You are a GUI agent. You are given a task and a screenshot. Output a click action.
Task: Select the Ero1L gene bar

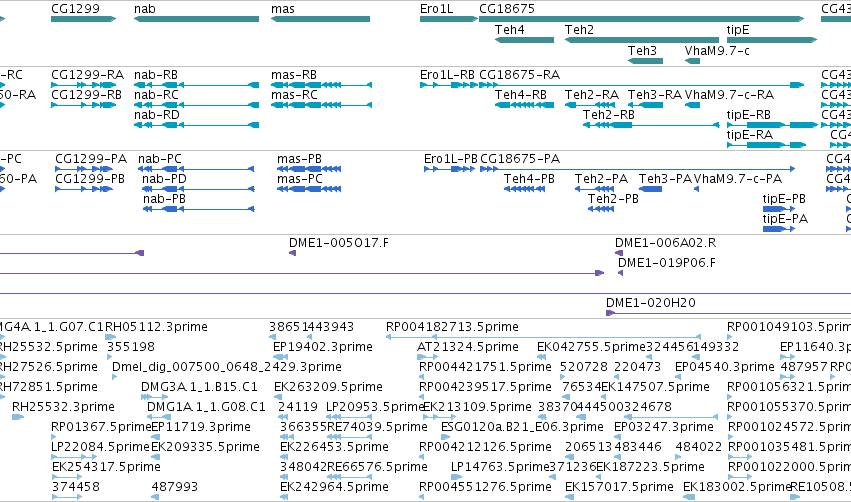(x=449, y=19)
